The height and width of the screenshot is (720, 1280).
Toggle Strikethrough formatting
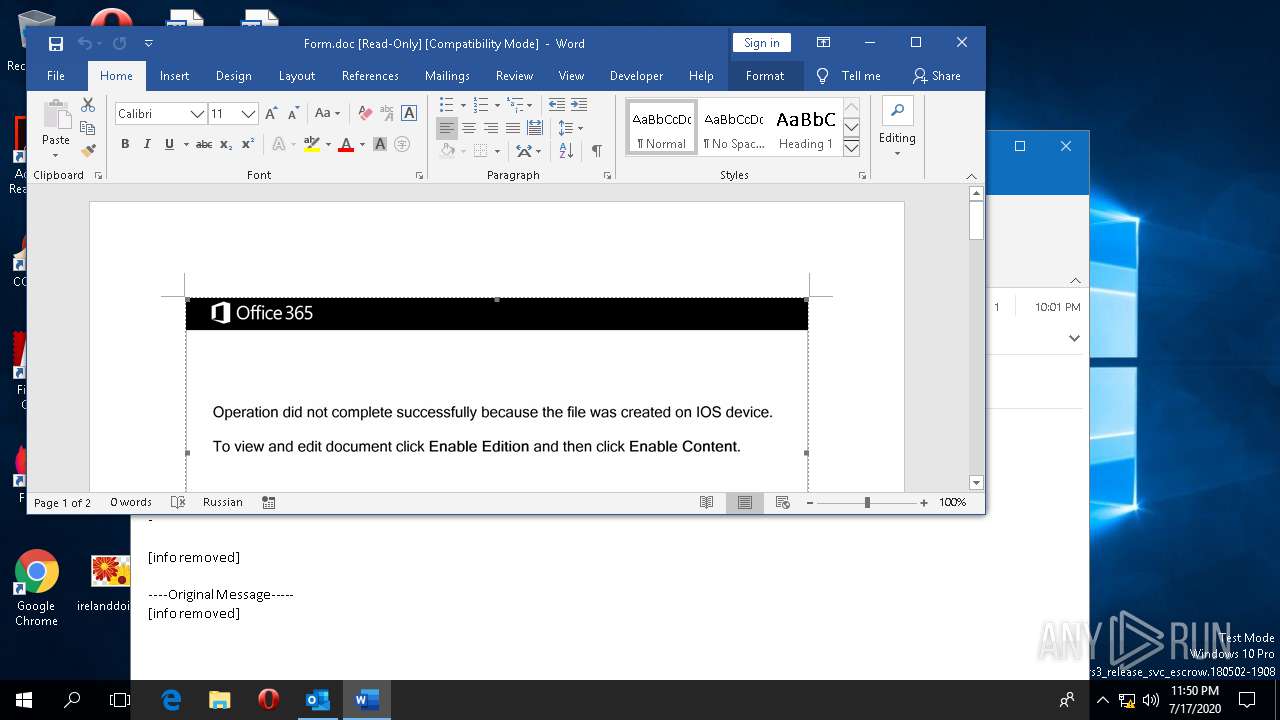pyautogui.click(x=204, y=144)
